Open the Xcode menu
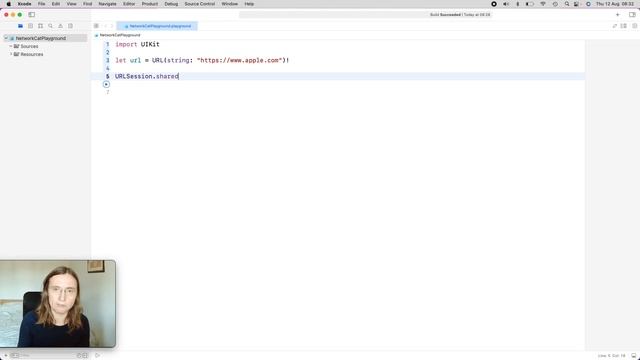The width and height of the screenshot is (640, 360). 24,4
